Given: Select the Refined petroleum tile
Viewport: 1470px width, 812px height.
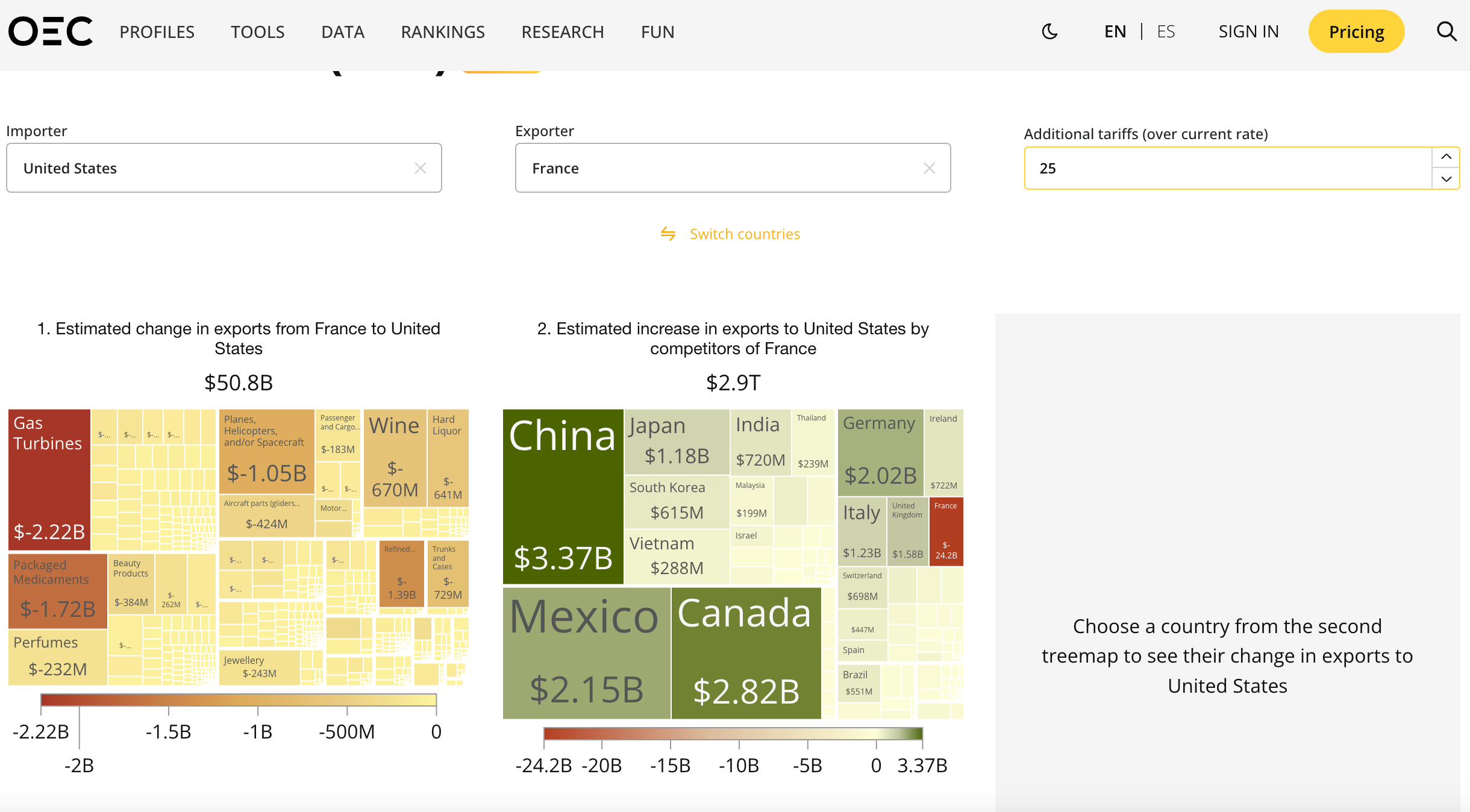Looking at the screenshot, I should 402,573.
